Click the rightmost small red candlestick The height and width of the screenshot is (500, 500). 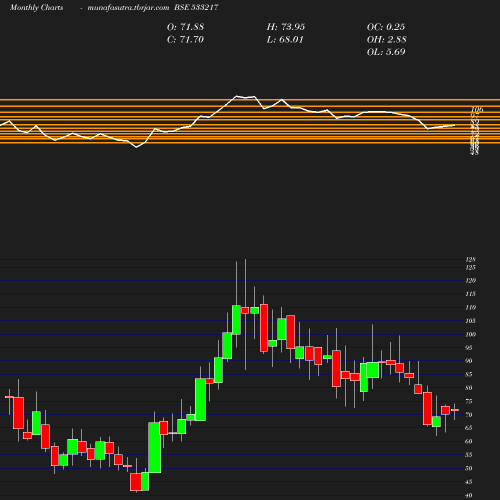click(455, 410)
